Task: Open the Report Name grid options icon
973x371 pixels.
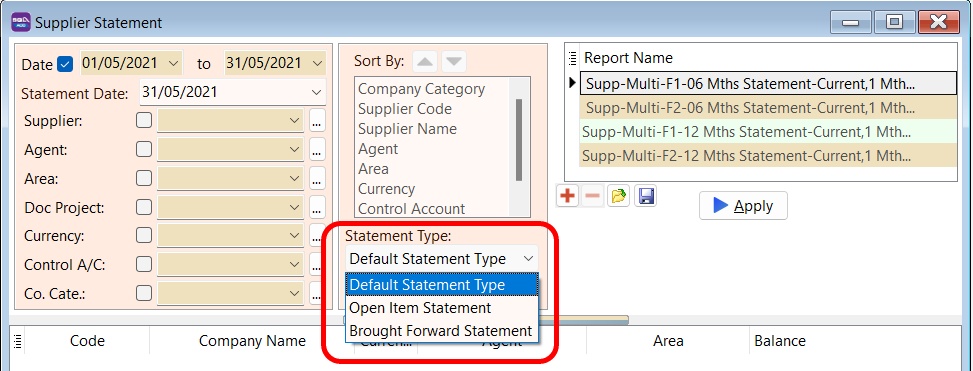Action: (573, 58)
